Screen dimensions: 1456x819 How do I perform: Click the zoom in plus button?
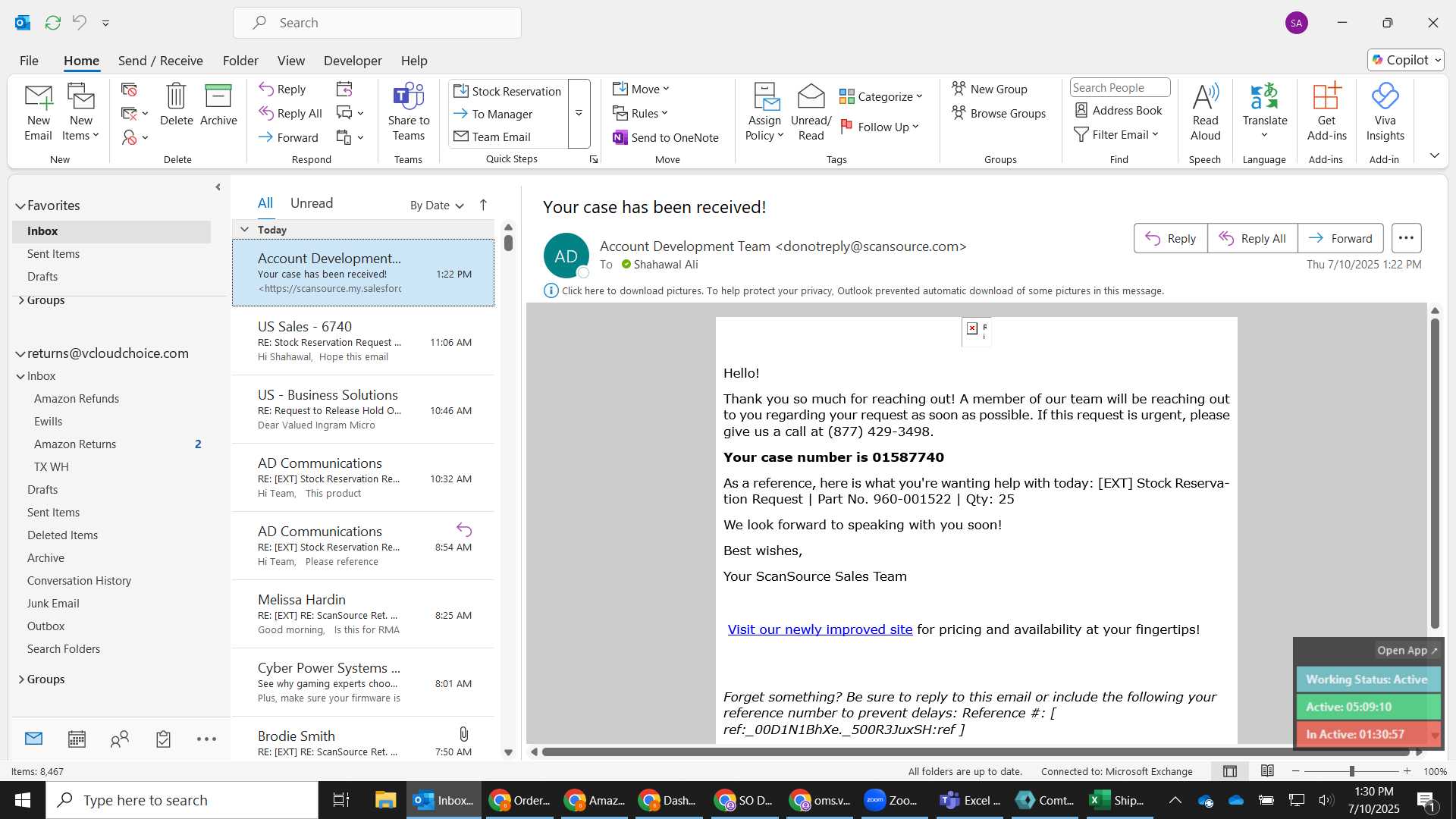1407,771
